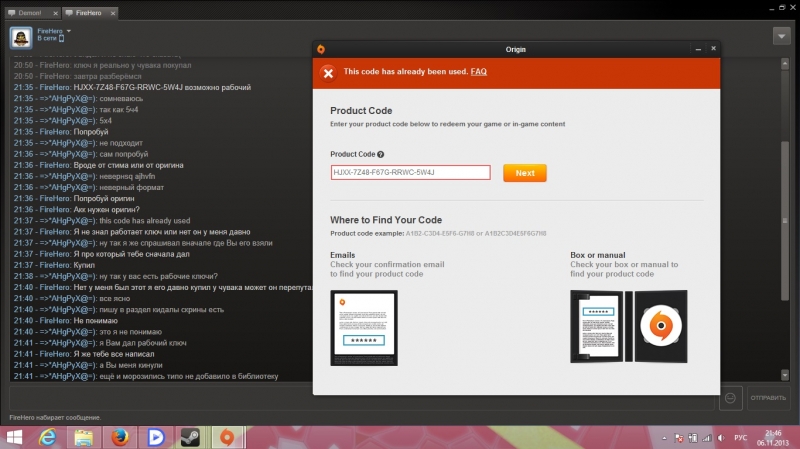Click FireHero's avatar in chat window
Viewport: 800px width, 449px height.
point(21,38)
